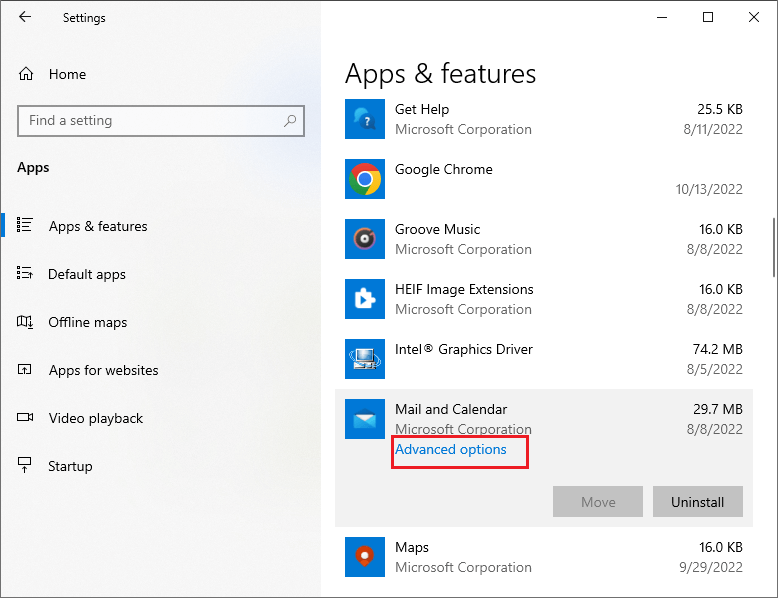Go back using the arrow icon
The image size is (778, 598).
(25, 17)
